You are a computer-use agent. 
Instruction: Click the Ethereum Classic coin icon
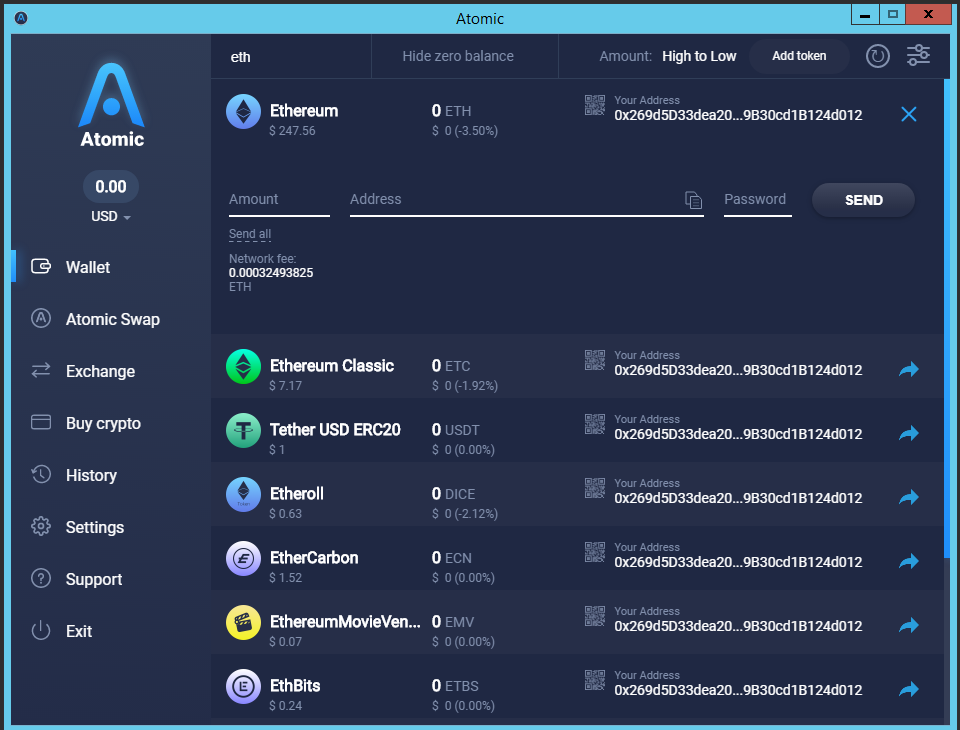(243, 366)
